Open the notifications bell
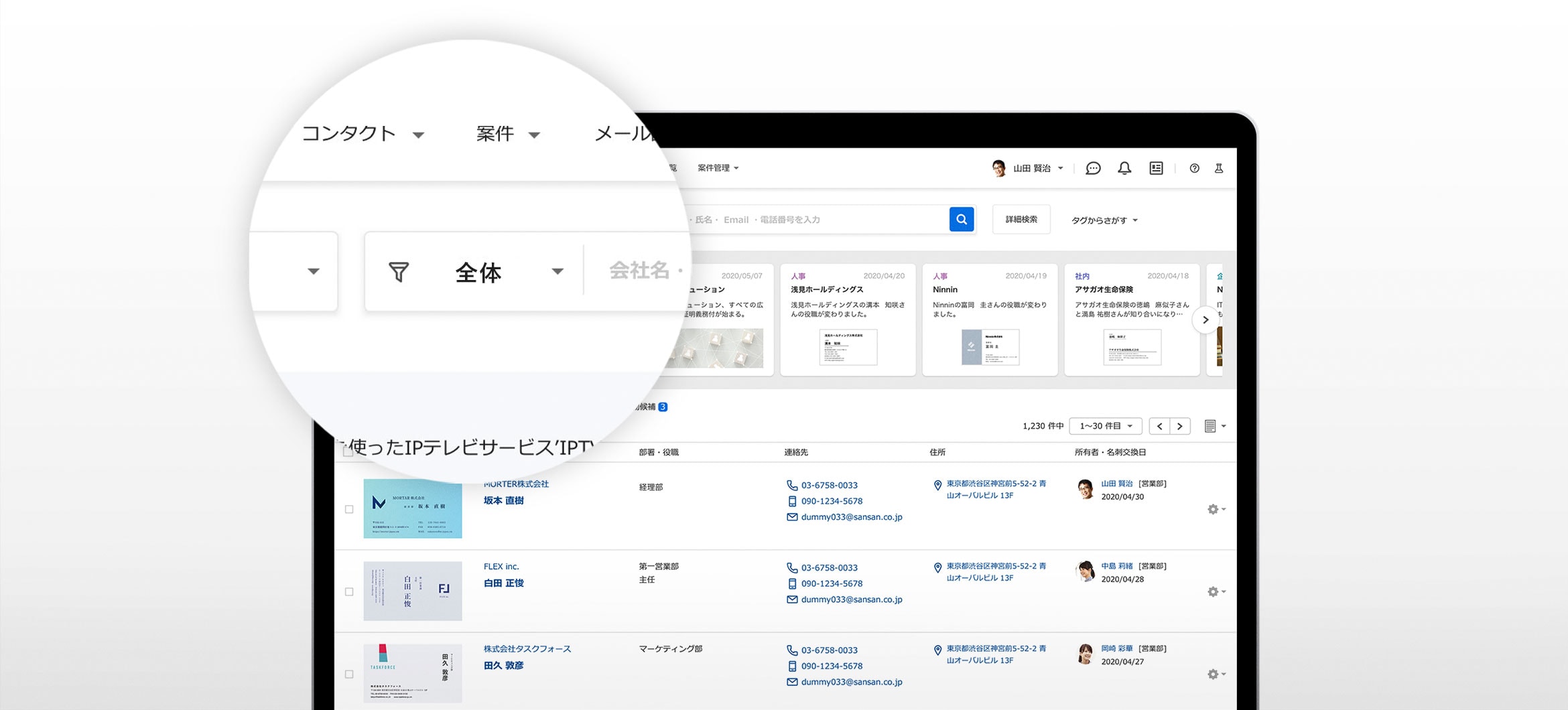This screenshot has width=1568, height=710. point(1124,168)
